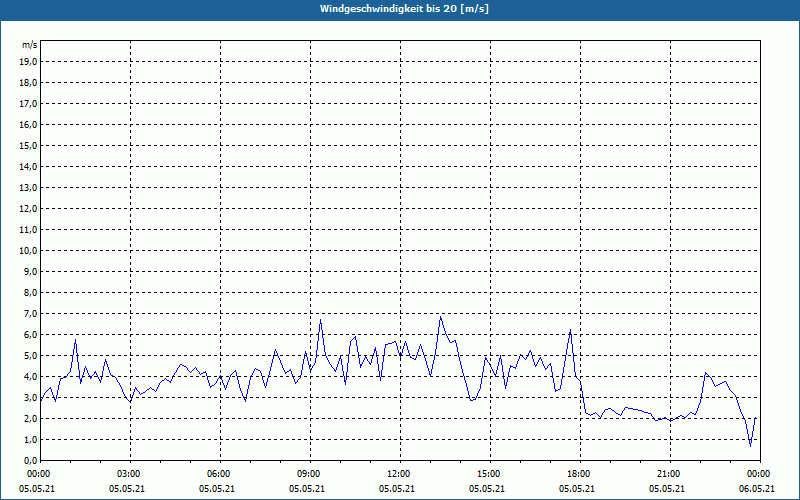Image resolution: width=800 pixels, height=500 pixels.
Task: Click the 9,0 y-axis label
Action: [x=30, y=271]
